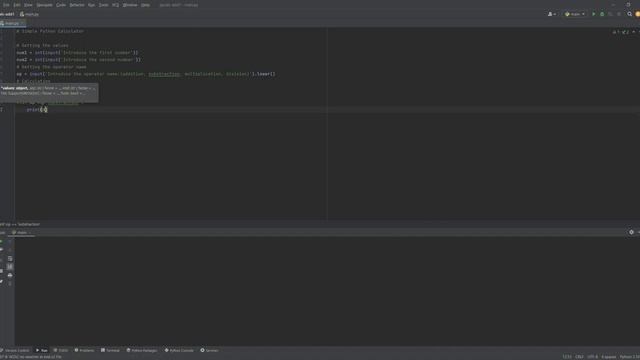This screenshot has width=640, height=360.
Task: Click the print icon in the Run console
Action: 10,275
